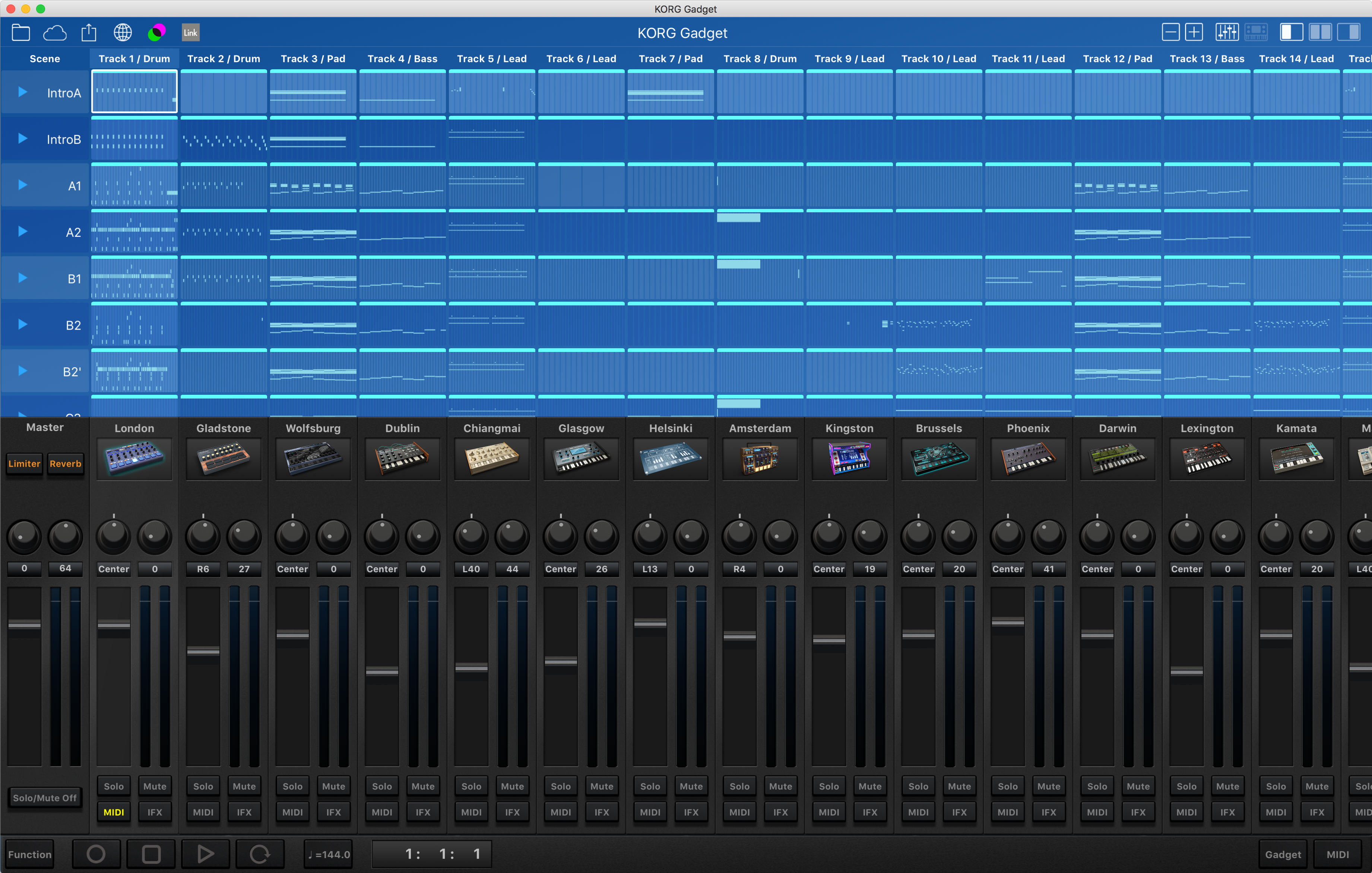Open the Gladstone gadget thumbnail
This screenshot has height=873, width=1372.
224,459
